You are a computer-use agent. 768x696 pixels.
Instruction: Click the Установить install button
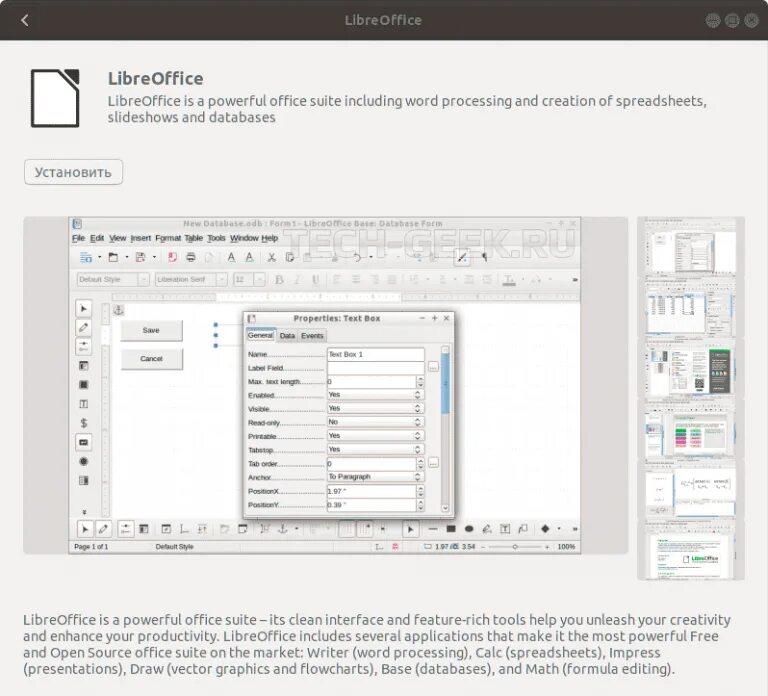[73, 172]
